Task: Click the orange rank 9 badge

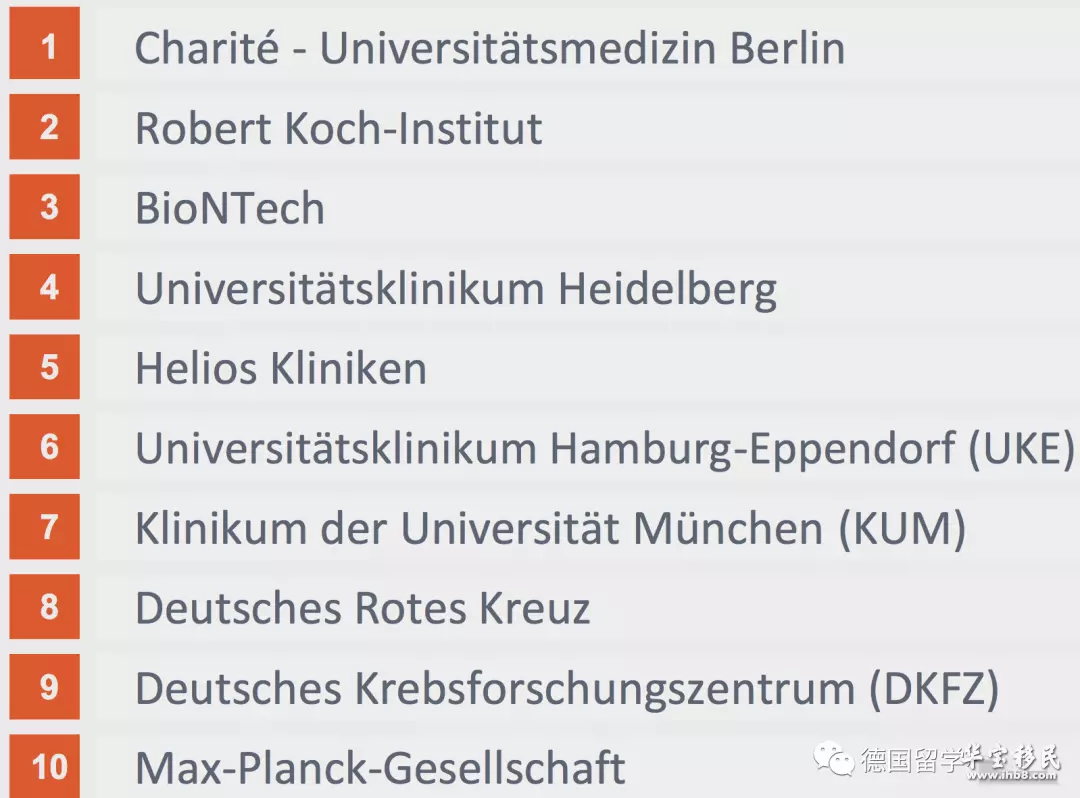Action: (45, 686)
